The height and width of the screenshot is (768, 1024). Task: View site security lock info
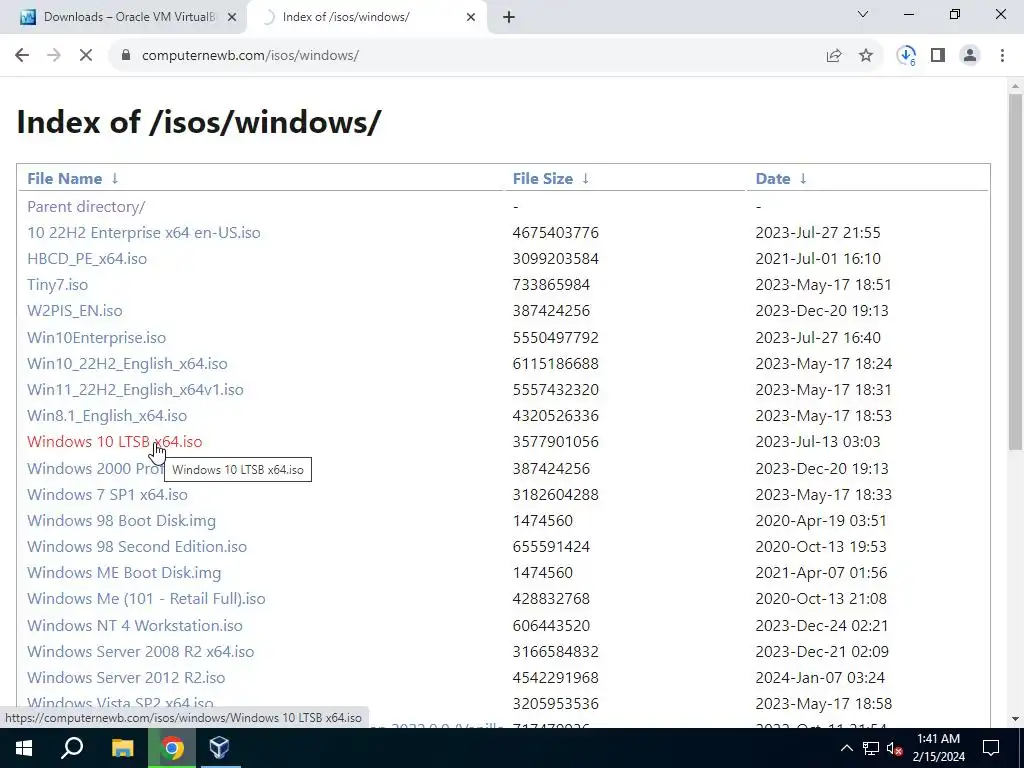tap(126, 56)
